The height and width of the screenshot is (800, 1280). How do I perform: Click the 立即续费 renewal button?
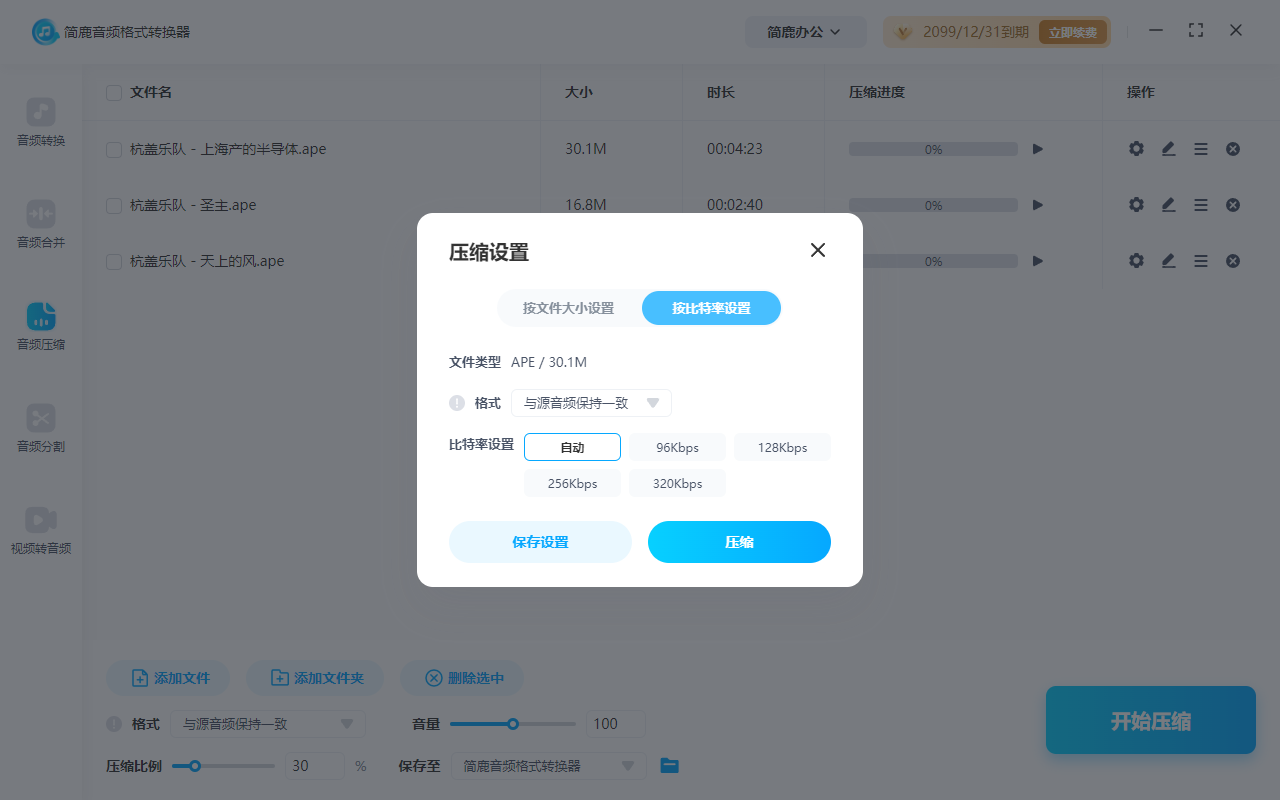[1073, 32]
